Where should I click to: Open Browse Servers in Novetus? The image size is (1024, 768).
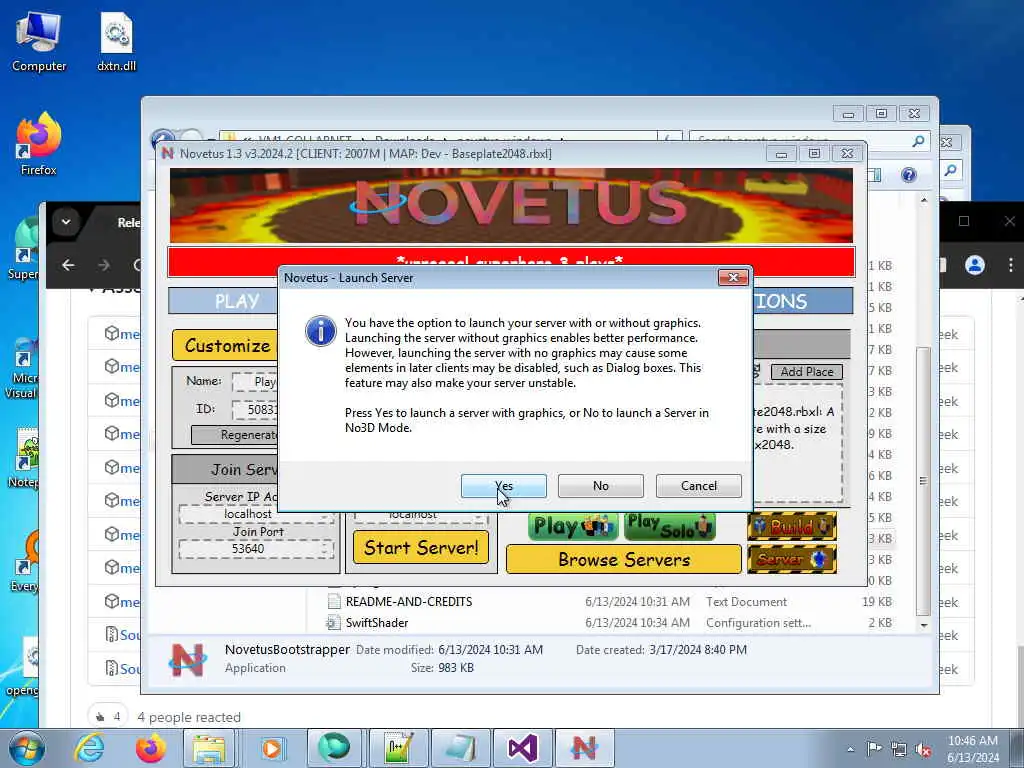point(624,560)
